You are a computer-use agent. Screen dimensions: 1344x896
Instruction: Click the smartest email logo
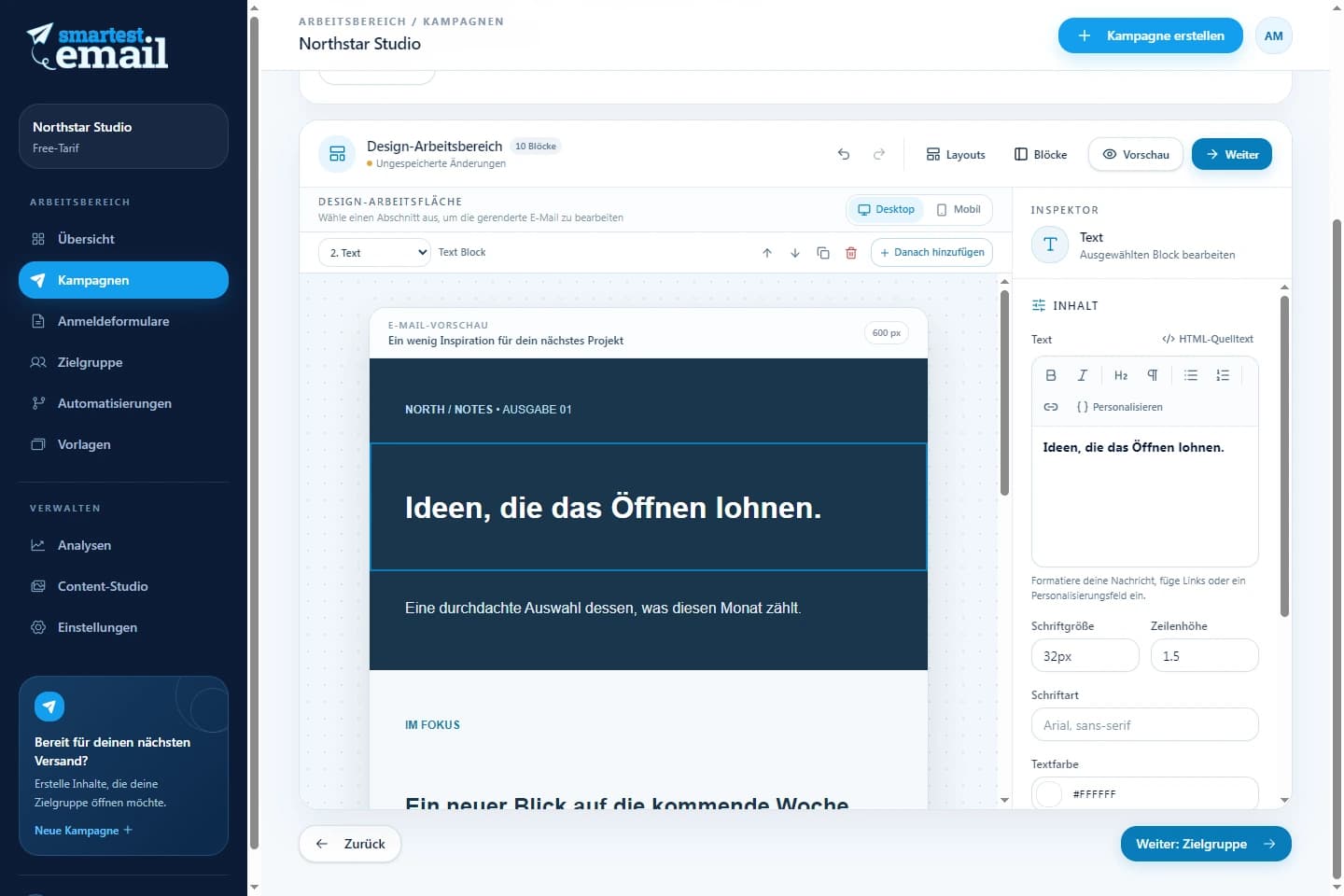(x=98, y=47)
